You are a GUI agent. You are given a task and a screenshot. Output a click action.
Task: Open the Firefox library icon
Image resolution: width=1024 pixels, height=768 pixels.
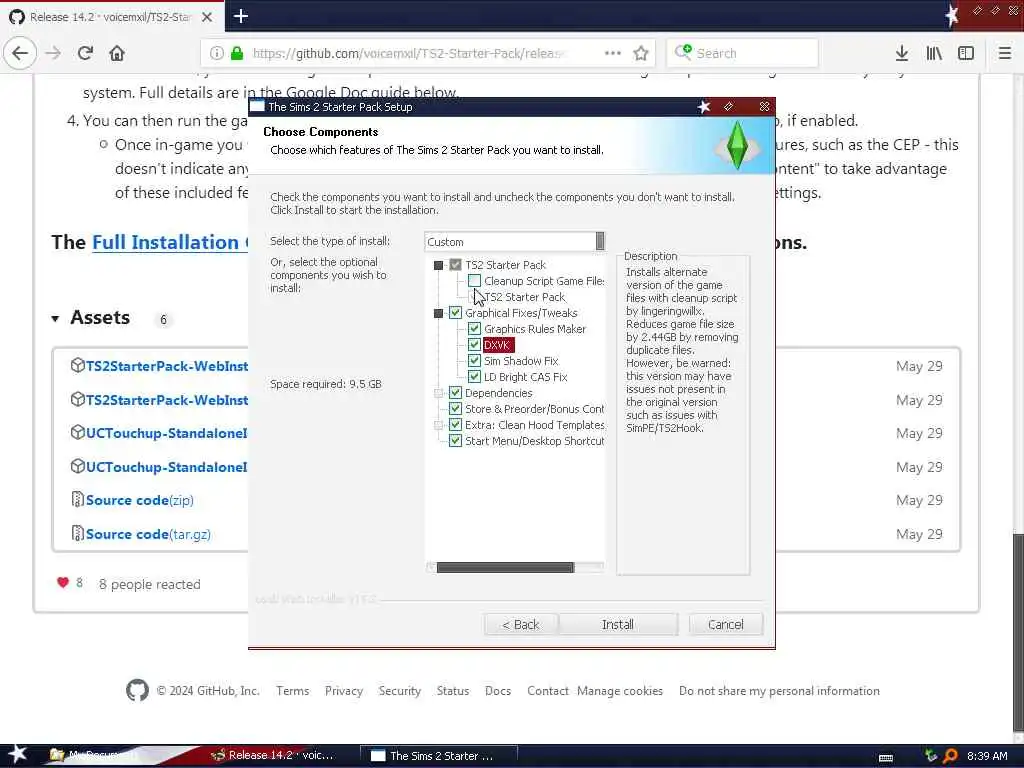point(934,53)
